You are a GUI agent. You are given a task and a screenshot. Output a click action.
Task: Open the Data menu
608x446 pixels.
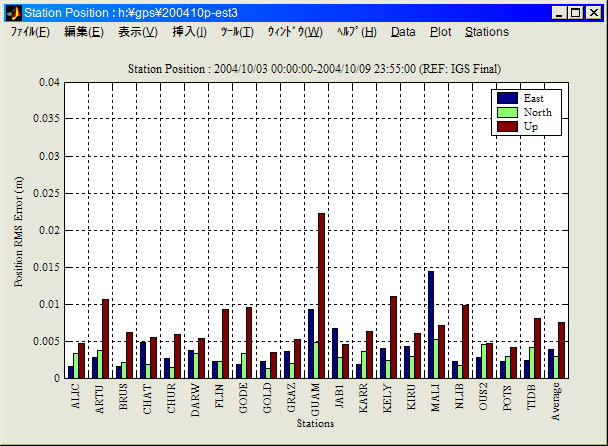(x=403, y=32)
